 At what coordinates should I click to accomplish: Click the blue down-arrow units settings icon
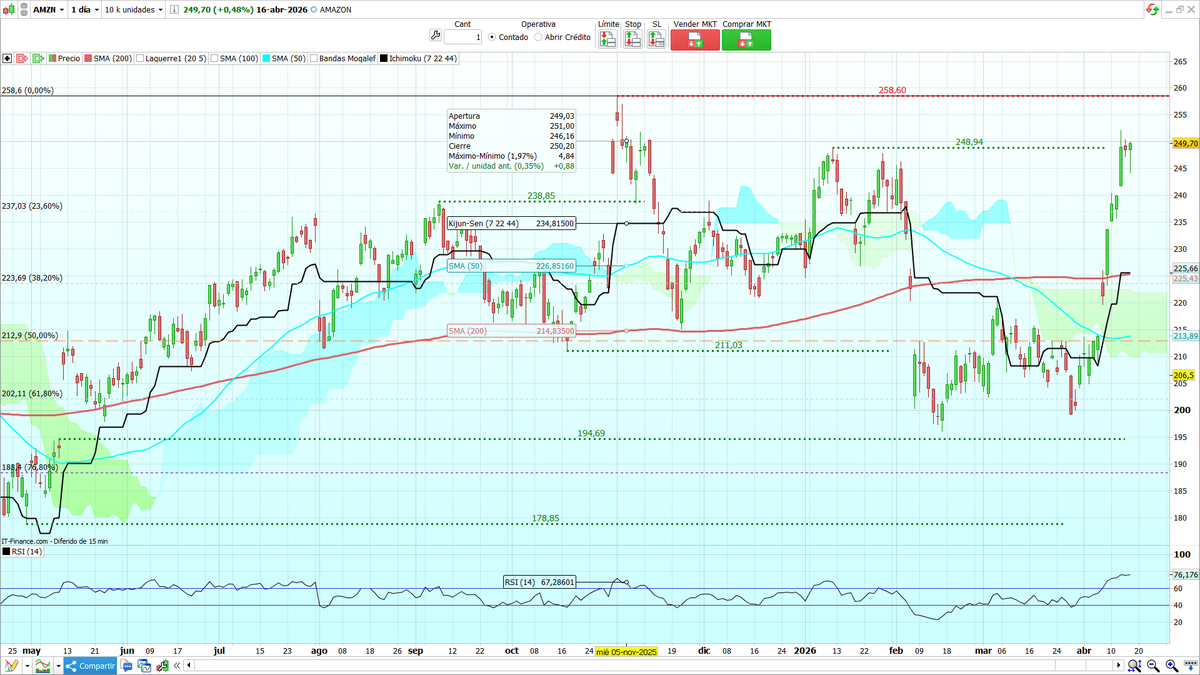pyautogui.click(x=1190, y=666)
